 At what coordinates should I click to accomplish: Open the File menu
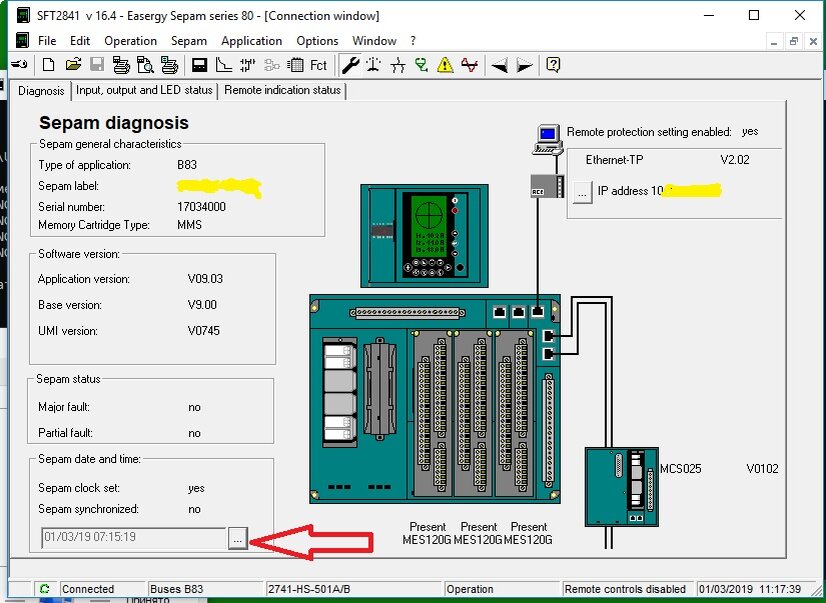(x=47, y=41)
